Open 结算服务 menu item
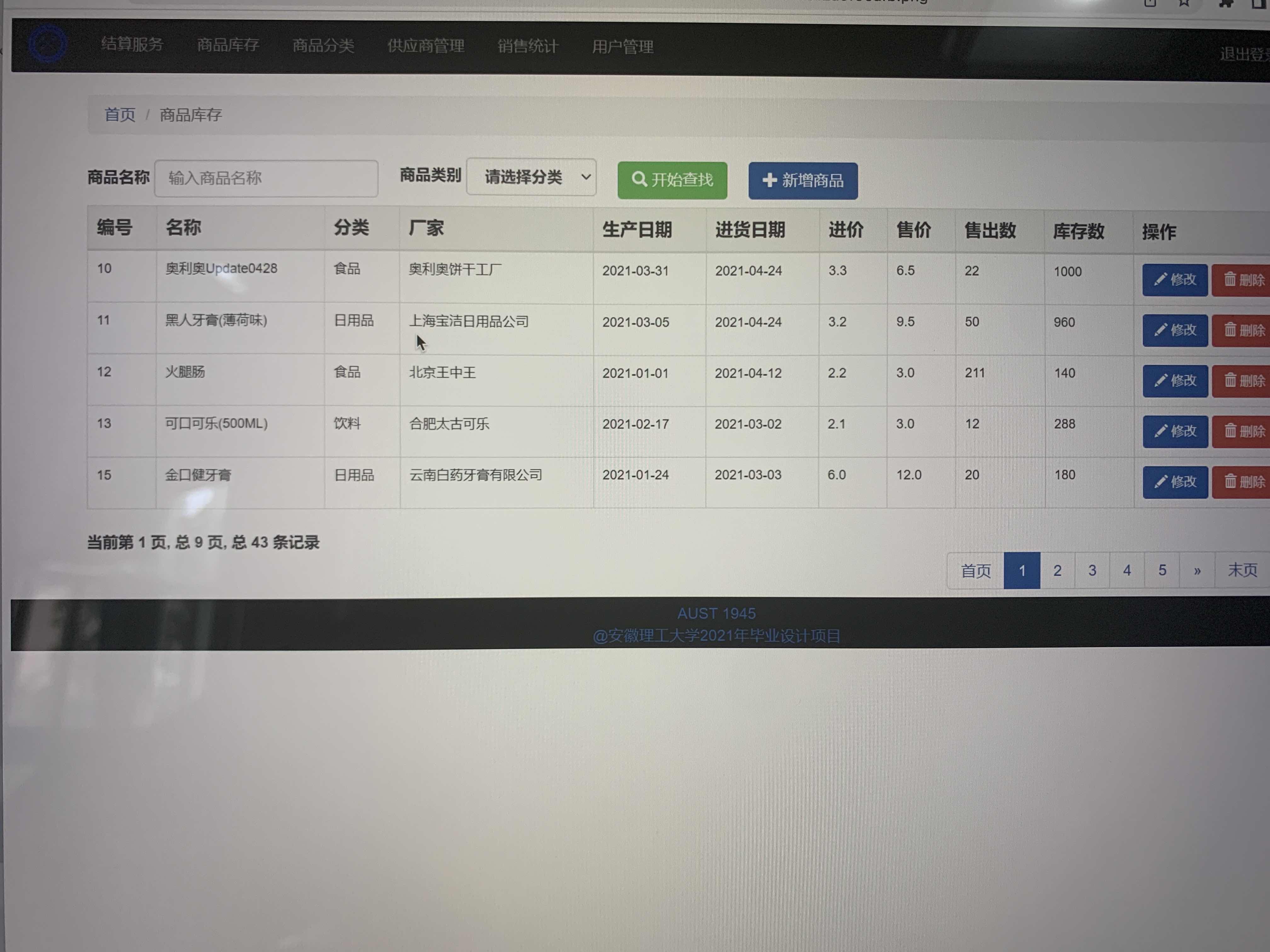1270x952 pixels. (x=132, y=44)
